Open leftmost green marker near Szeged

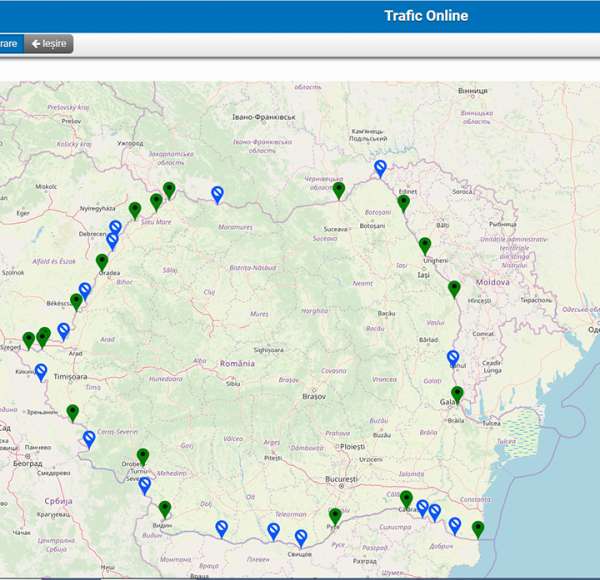tap(29, 341)
